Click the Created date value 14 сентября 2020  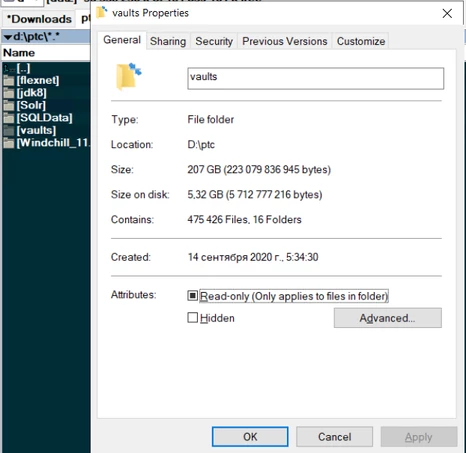pyautogui.click(x=253, y=257)
